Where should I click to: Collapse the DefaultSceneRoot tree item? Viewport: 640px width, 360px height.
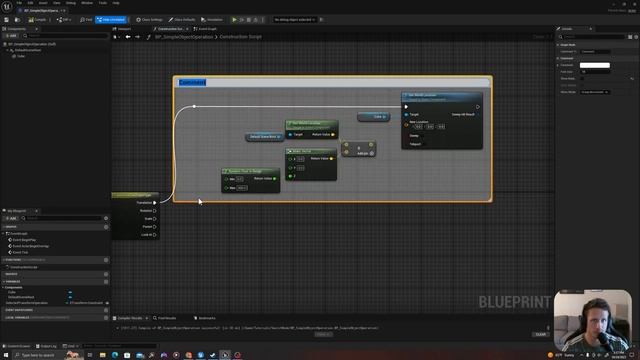7,50
